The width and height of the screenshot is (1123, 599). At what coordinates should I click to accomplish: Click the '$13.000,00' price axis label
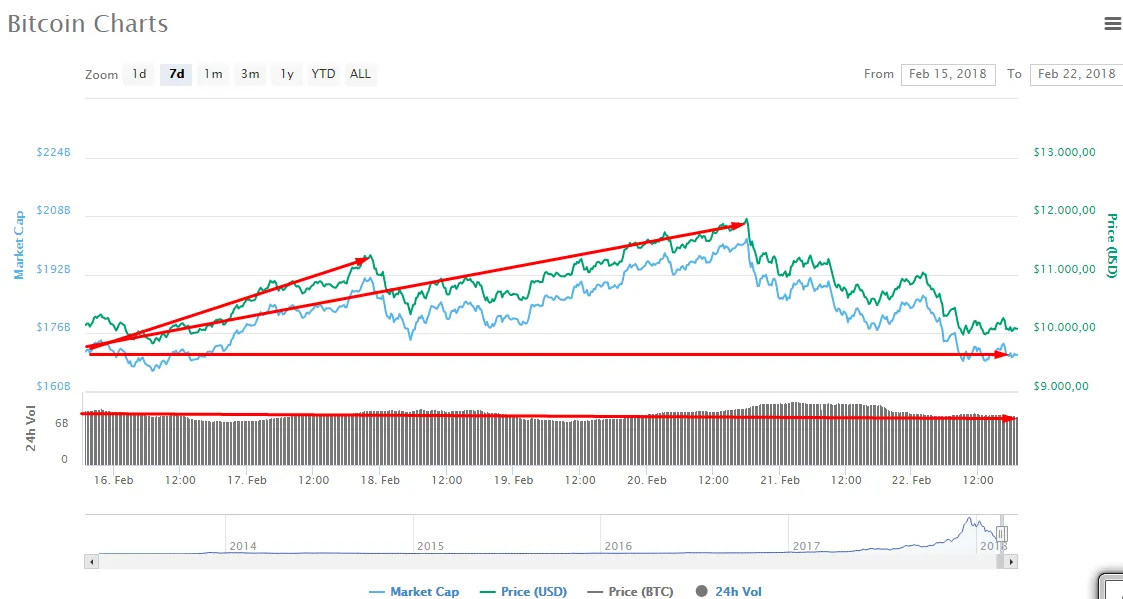pos(1064,152)
